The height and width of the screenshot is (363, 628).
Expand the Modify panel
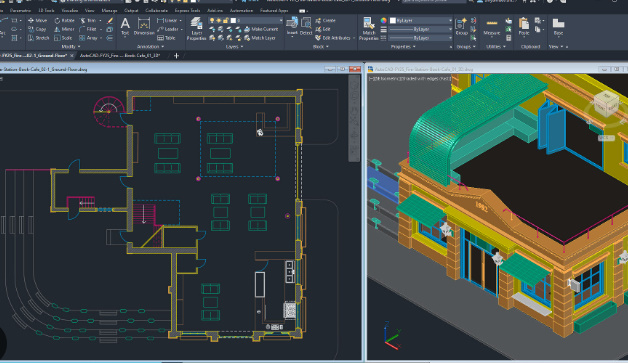(70, 46)
